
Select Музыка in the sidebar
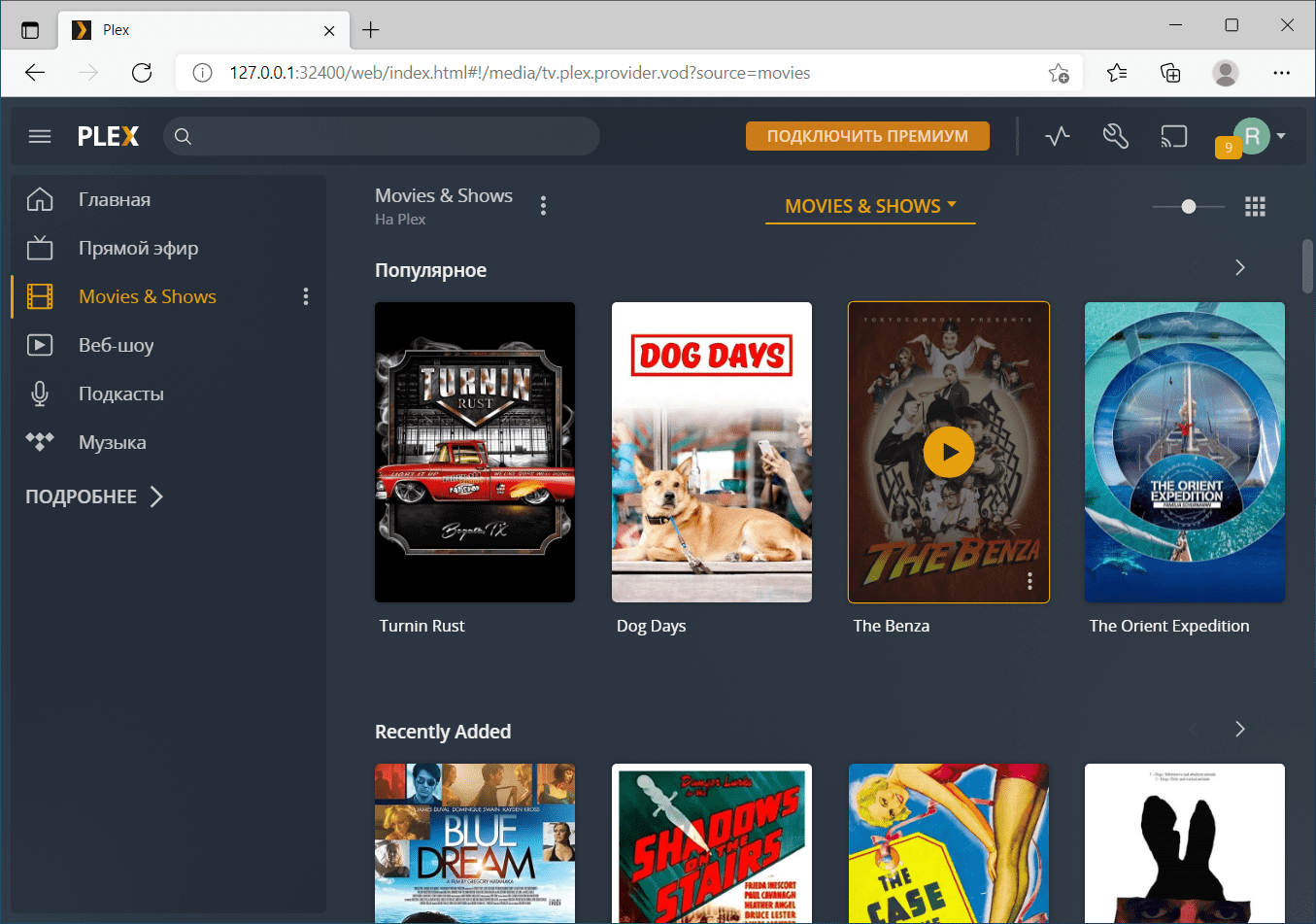pyautogui.click(x=113, y=442)
